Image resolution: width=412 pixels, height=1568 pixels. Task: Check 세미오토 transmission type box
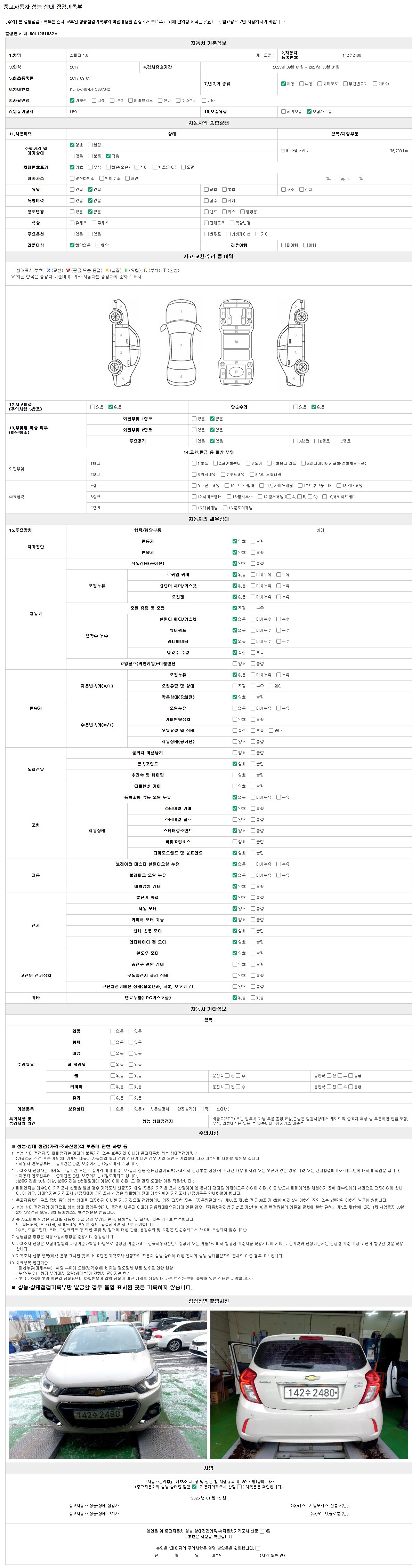coord(320,83)
